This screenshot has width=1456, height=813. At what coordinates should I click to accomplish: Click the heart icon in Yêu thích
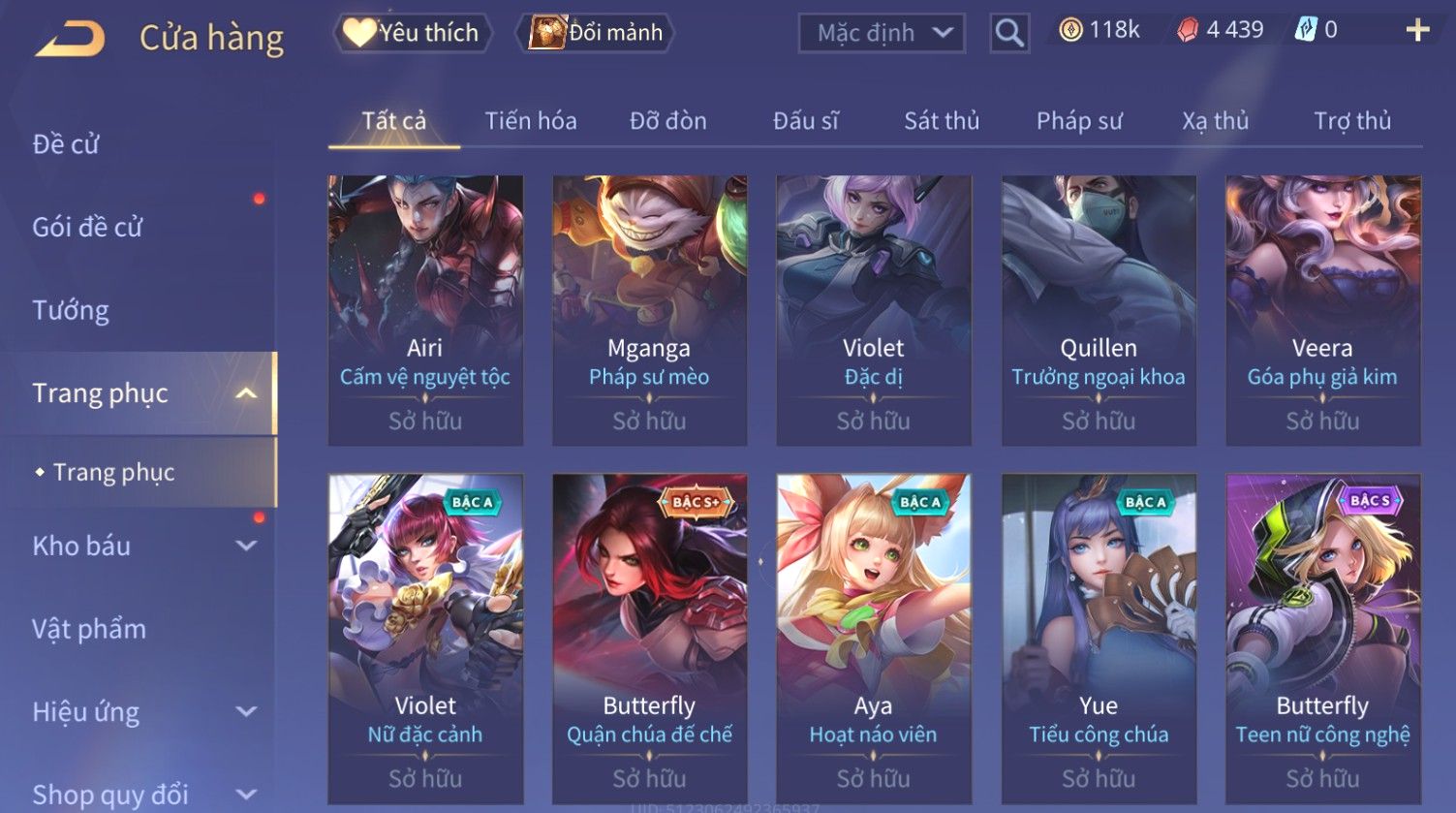(x=359, y=32)
